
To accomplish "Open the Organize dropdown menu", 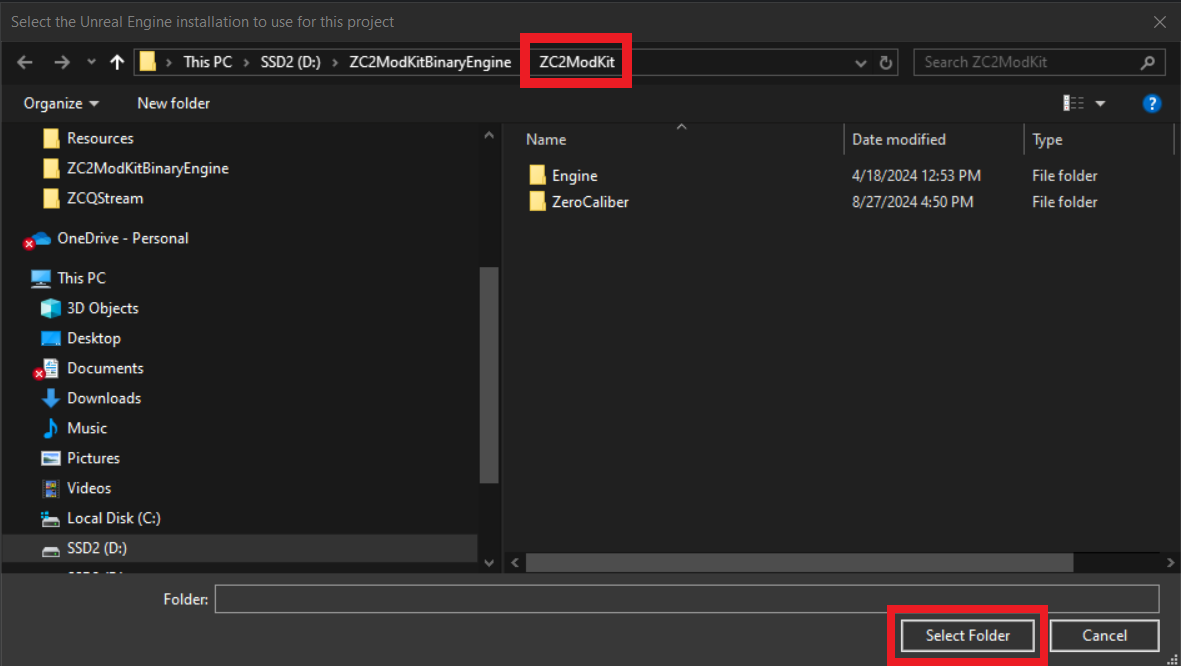I will point(62,103).
